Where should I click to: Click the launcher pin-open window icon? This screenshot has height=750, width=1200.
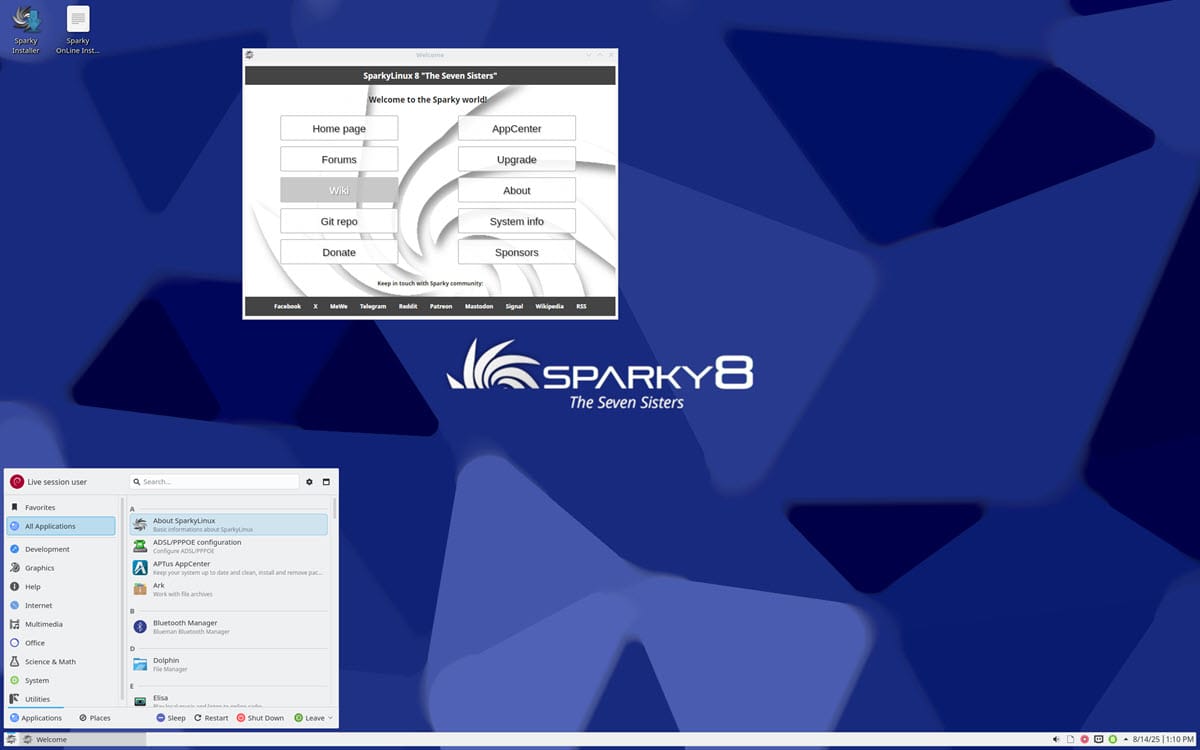(326, 482)
